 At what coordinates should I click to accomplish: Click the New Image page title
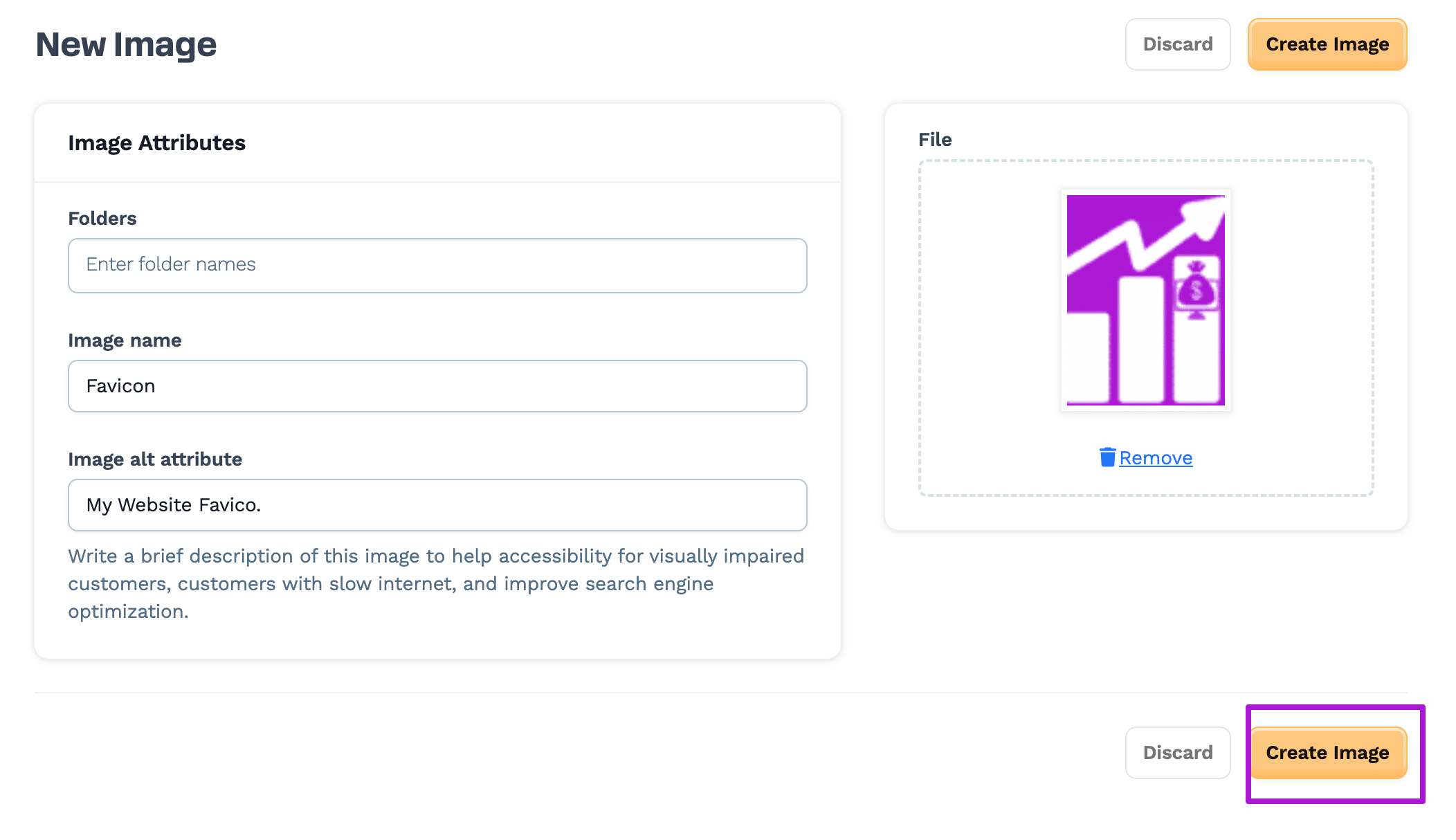(x=125, y=44)
